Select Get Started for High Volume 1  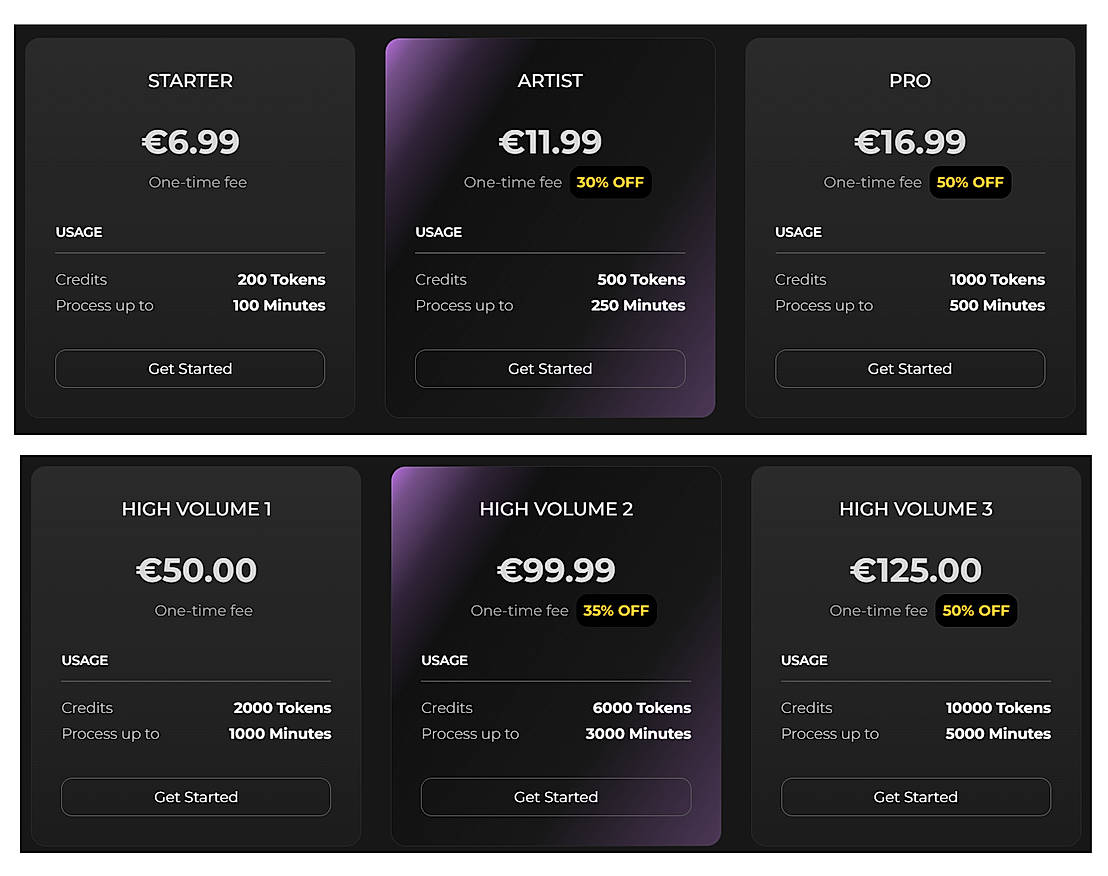[196, 797]
